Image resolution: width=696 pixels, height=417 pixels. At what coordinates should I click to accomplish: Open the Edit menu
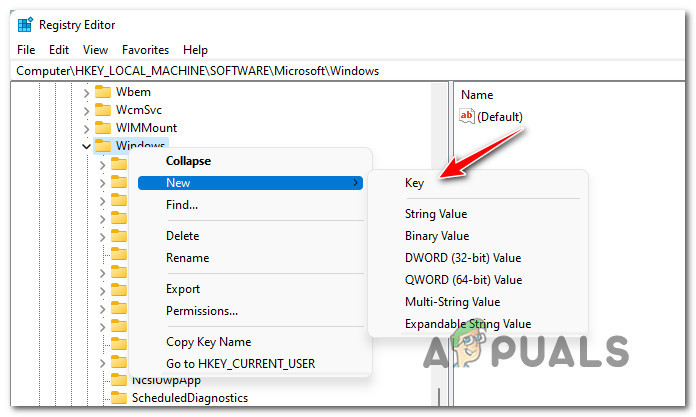tap(59, 50)
